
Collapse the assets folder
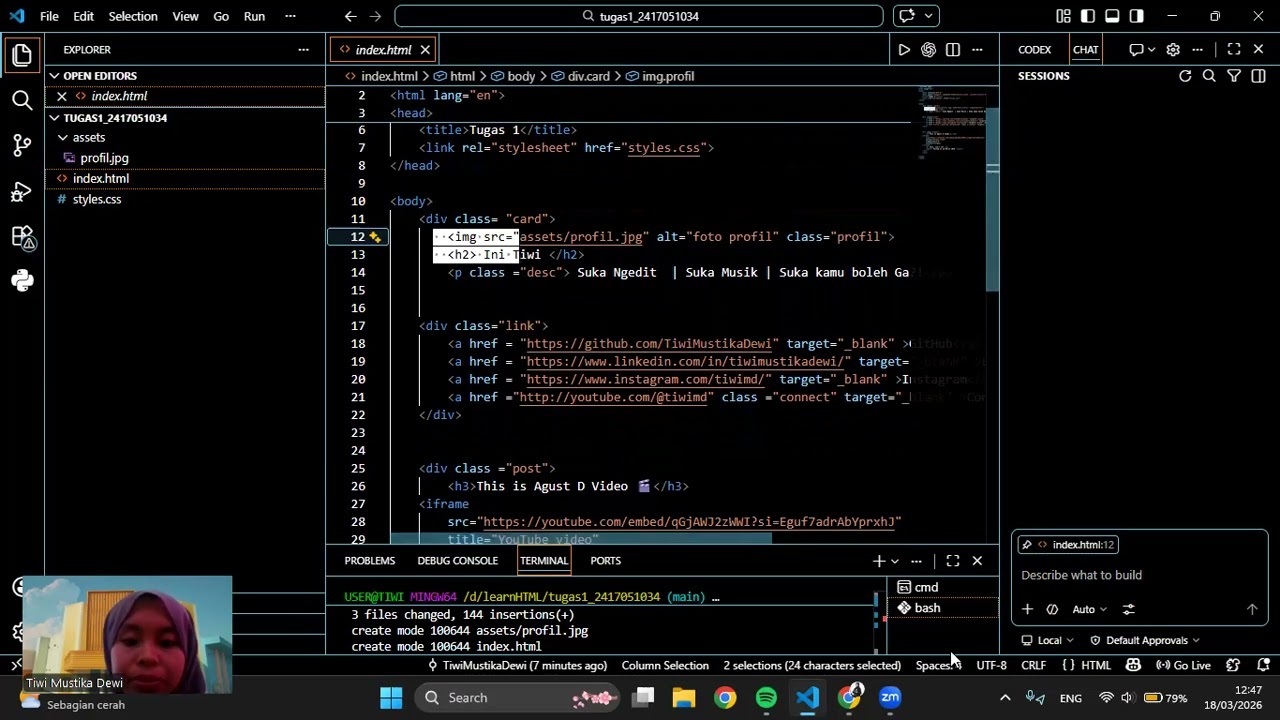click(x=63, y=138)
